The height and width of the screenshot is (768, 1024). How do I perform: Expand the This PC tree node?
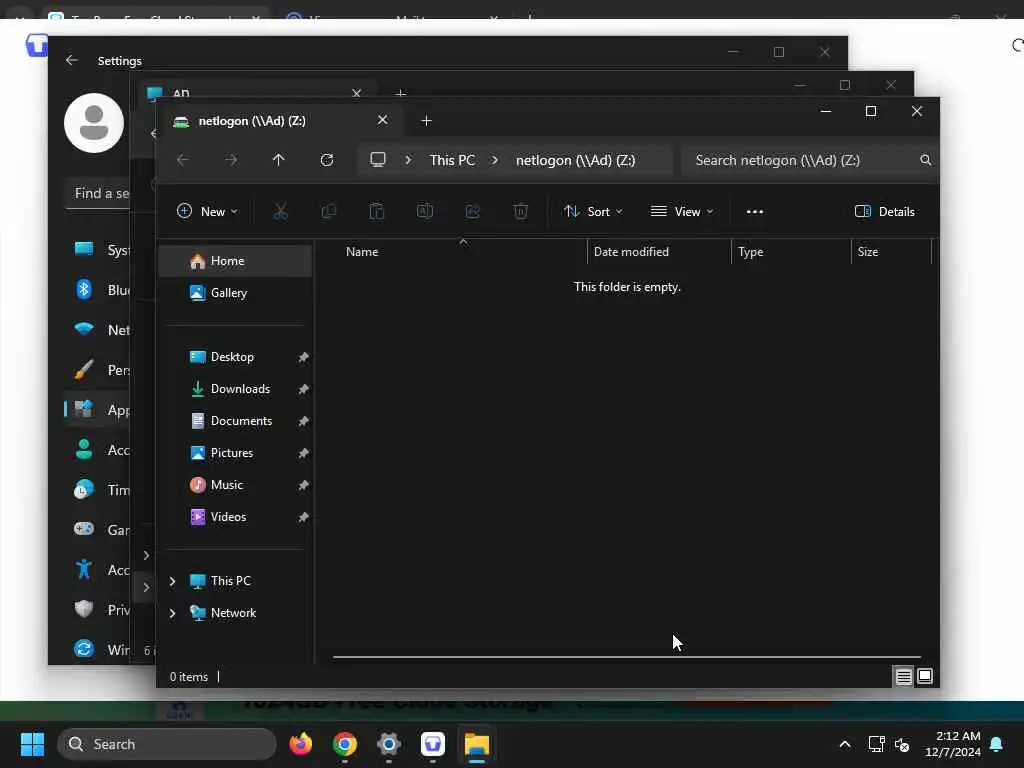(172, 581)
